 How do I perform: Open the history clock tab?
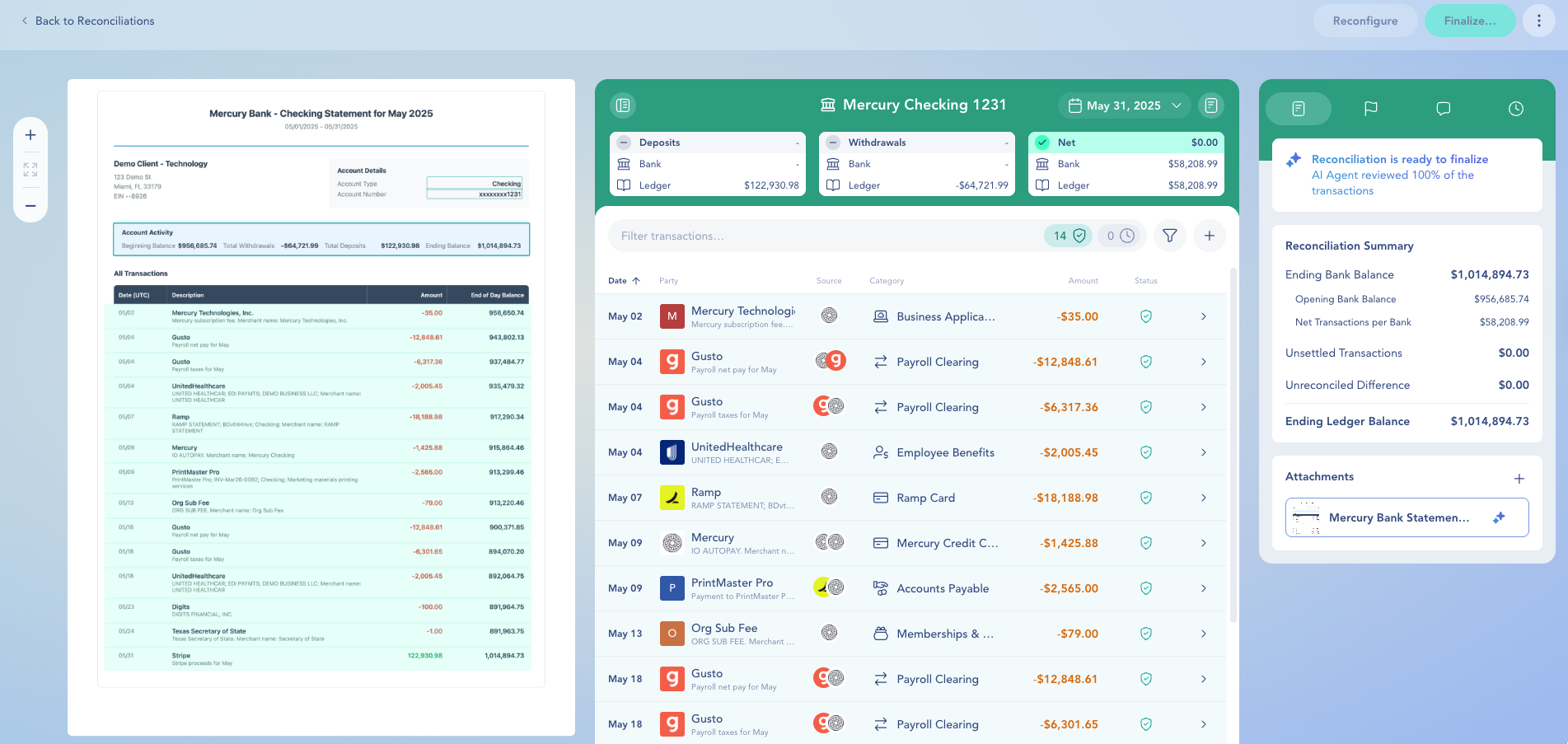[x=1515, y=109]
